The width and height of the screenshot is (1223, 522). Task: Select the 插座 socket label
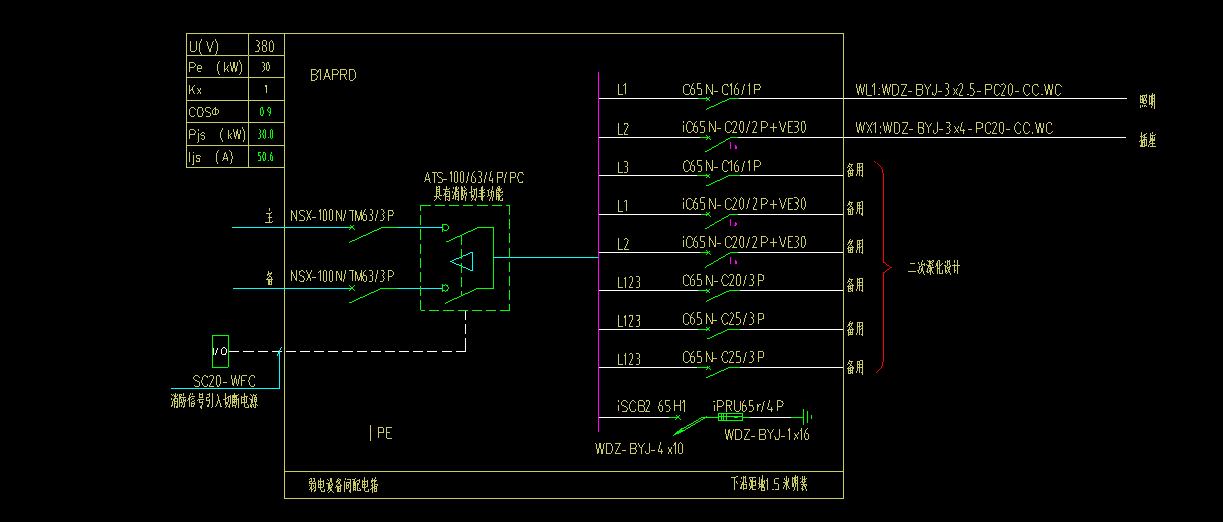click(1147, 141)
